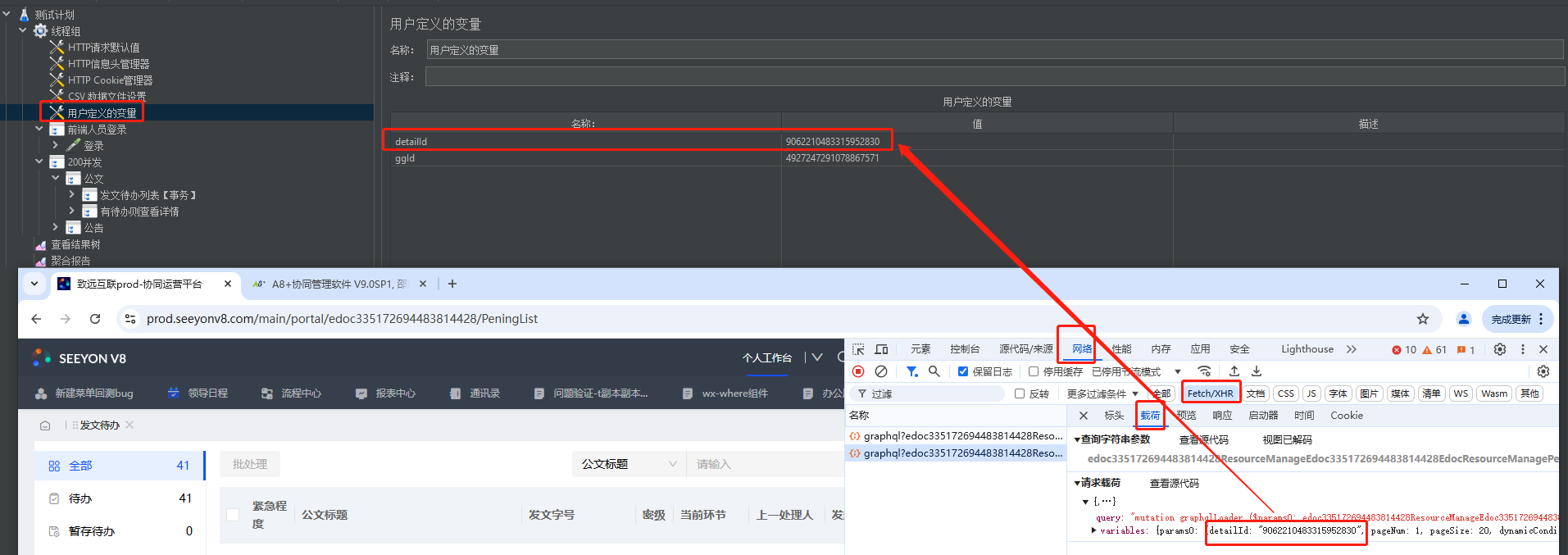
Task: Enable the 停用缓存 checkbox
Action: coord(1034,371)
